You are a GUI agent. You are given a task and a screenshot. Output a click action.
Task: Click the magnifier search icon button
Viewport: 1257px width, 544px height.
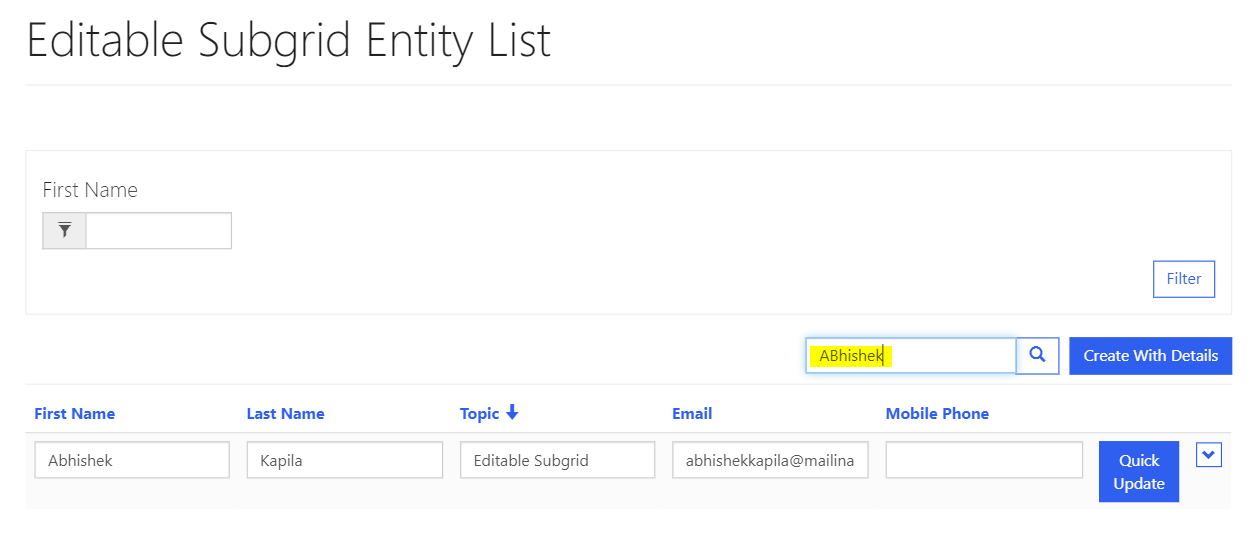1037,355
